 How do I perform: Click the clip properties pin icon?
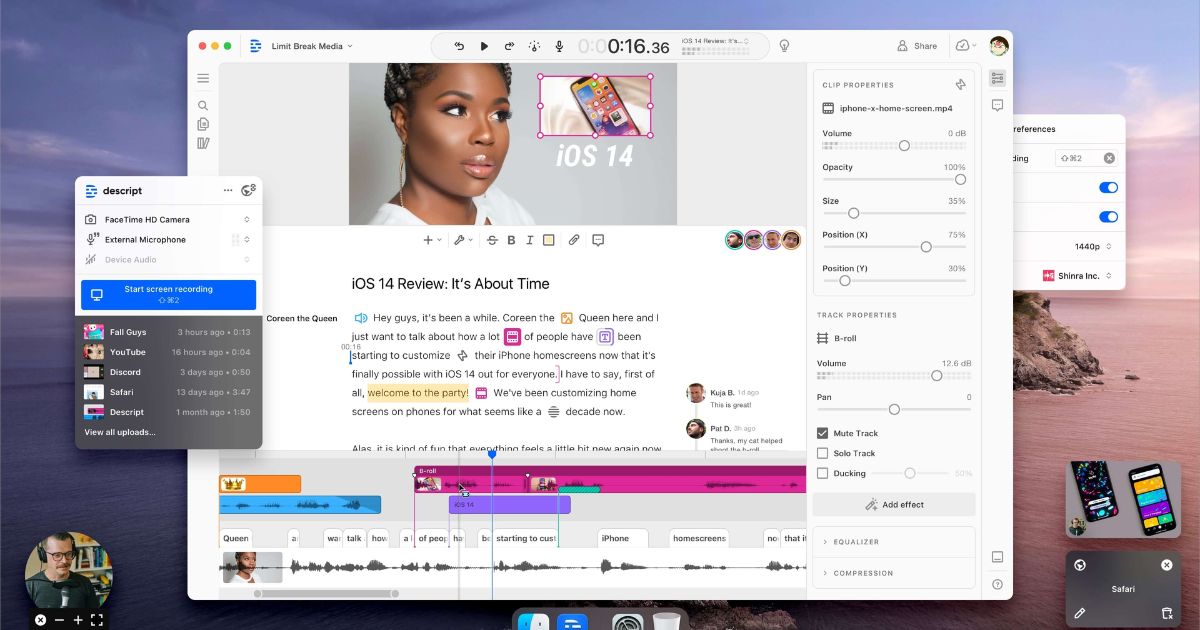point(960,85)
